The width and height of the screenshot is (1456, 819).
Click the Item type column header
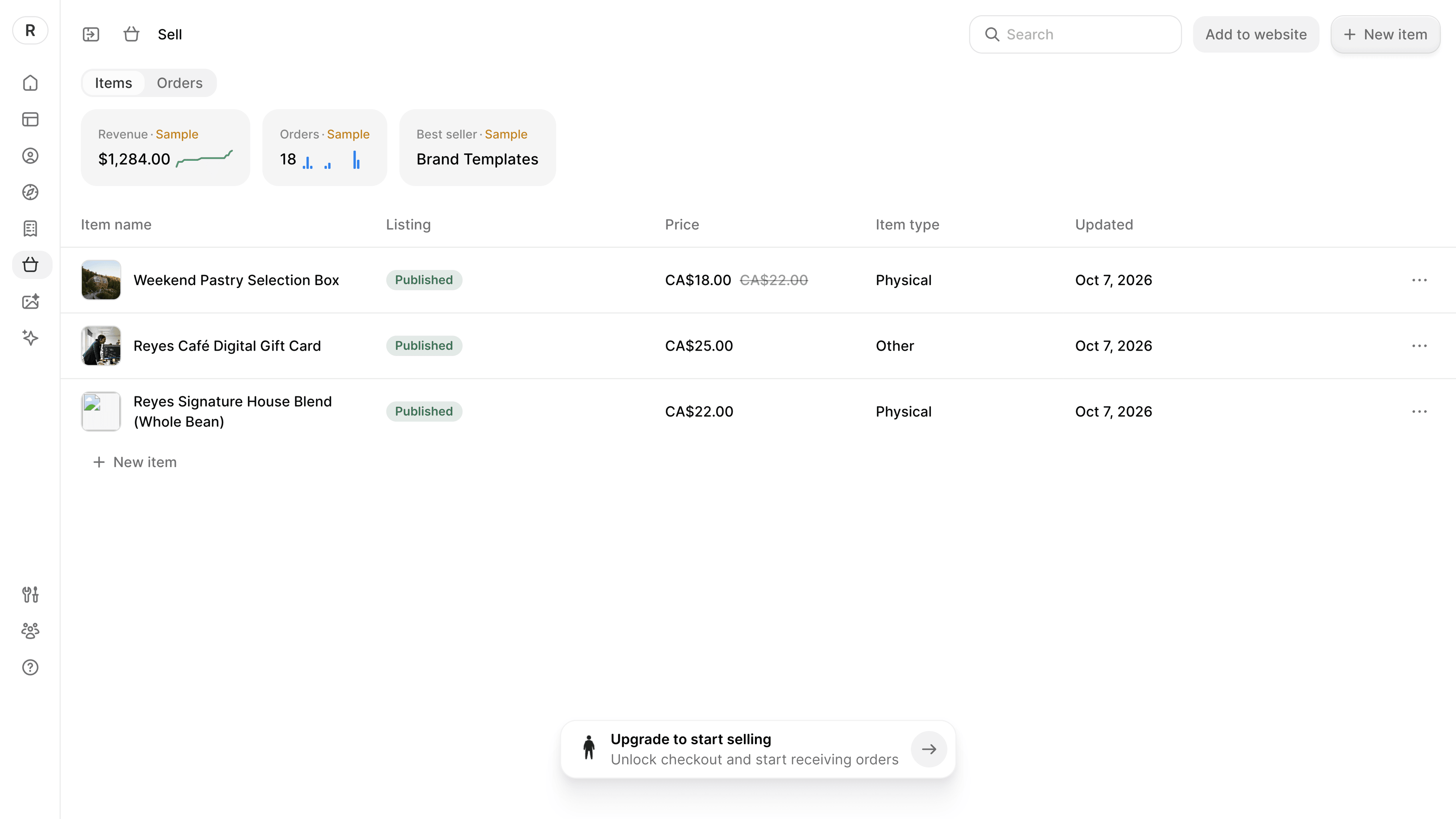click(x=907, y=225)
